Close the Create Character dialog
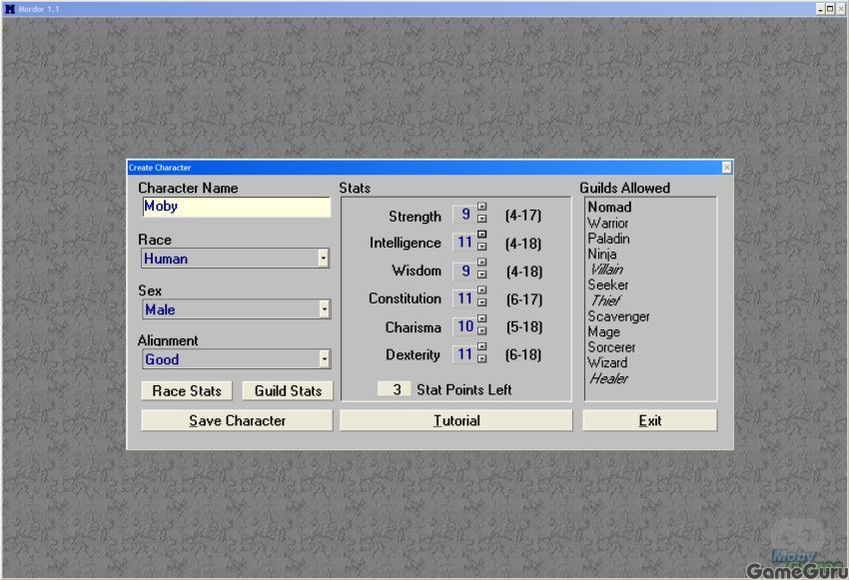 click(727, 168)
